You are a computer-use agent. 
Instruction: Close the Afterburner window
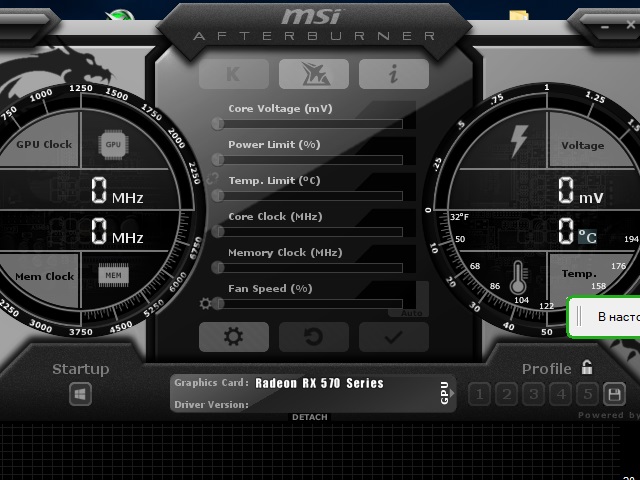631,24
